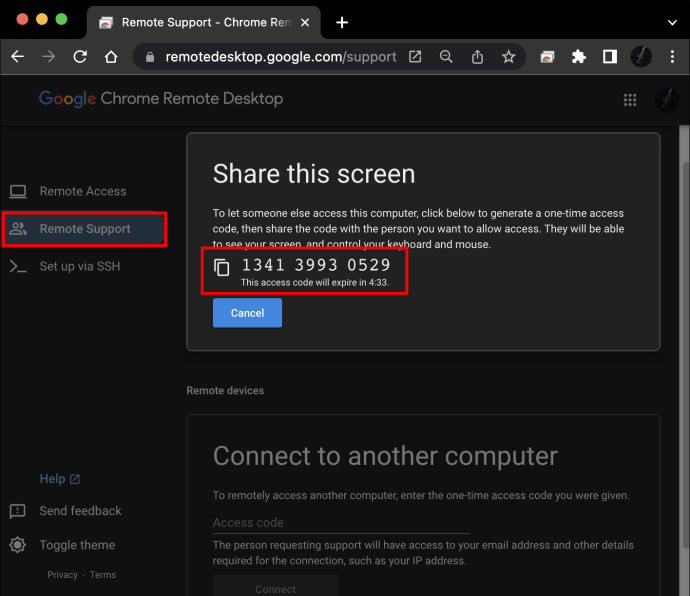Toggle the browser side panel icon
This screenshot has height=596, width=690.
click(x=609, y=56)
